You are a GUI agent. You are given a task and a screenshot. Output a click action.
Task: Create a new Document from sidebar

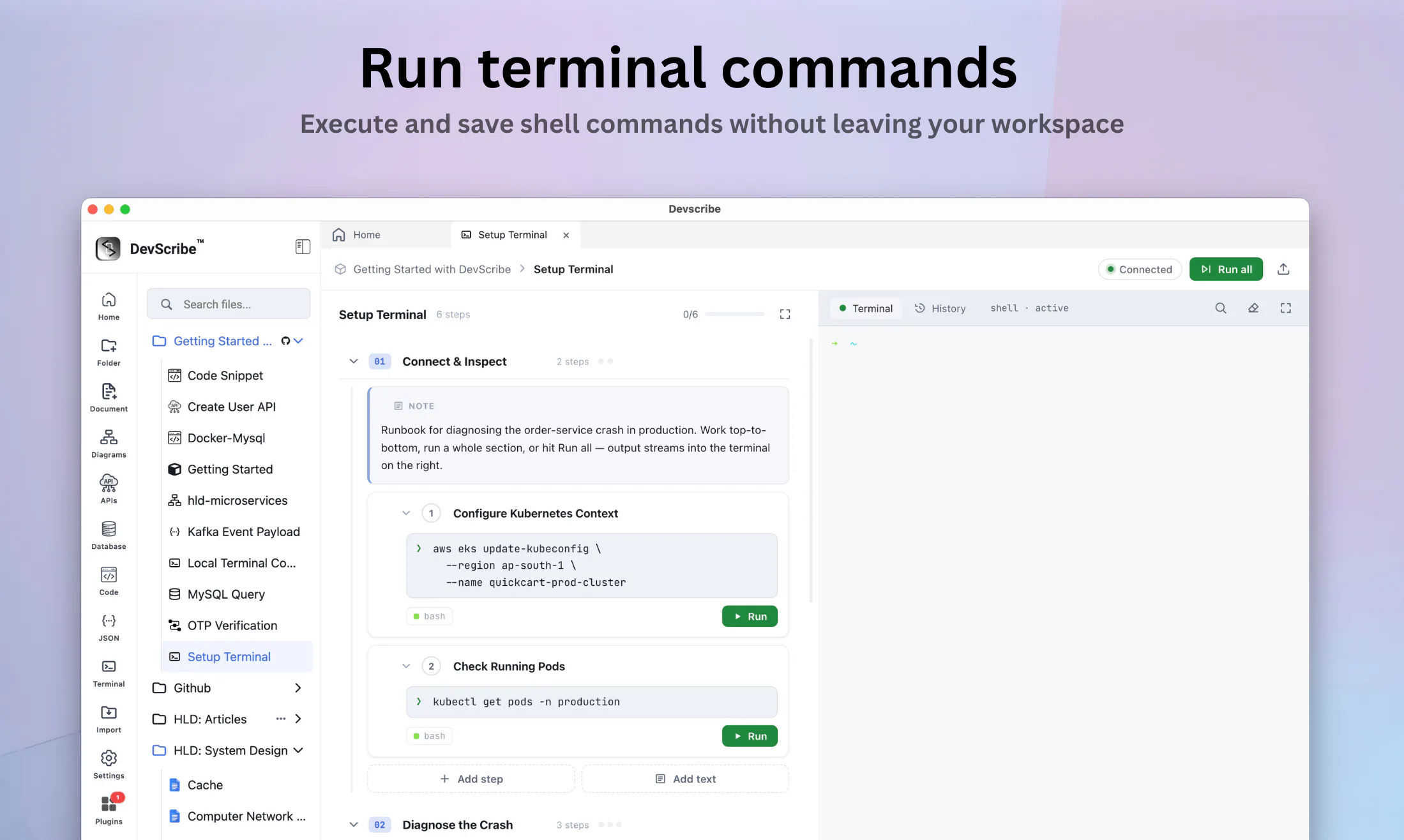pyautogui.click(x=109, y=398)
